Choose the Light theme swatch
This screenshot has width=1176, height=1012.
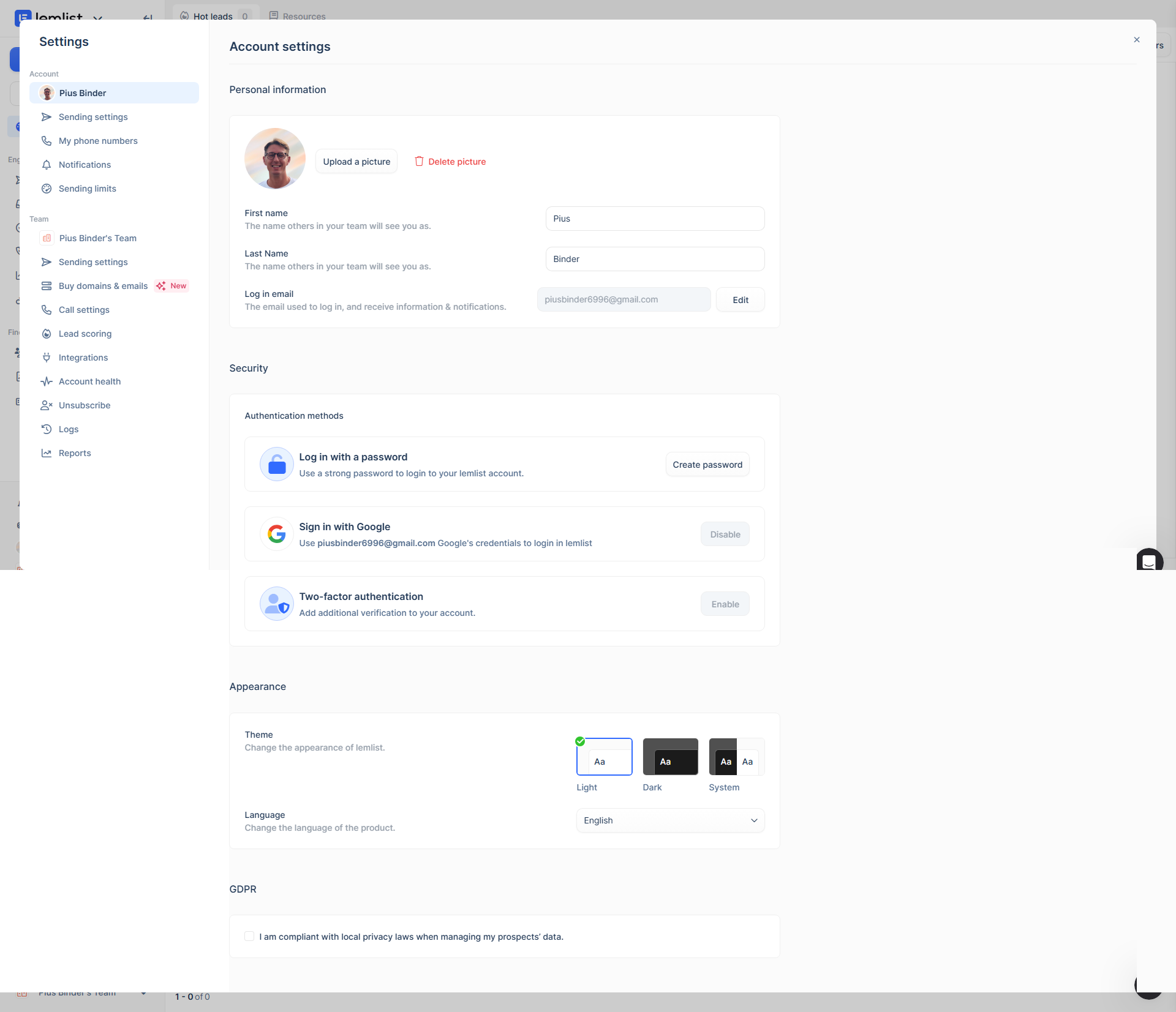pyautogui.click(x=604, y=757)
